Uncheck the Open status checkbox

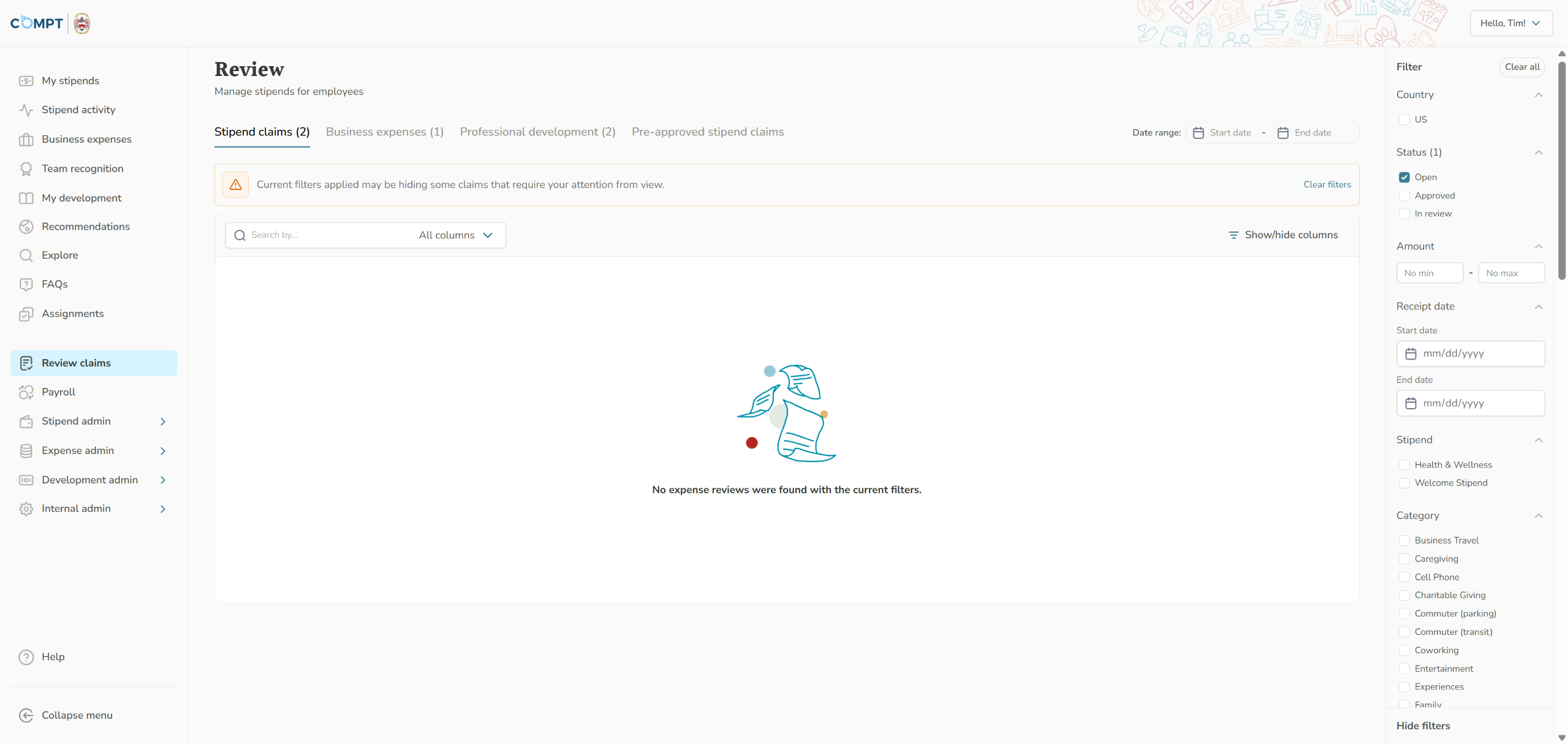point(1404,177)
